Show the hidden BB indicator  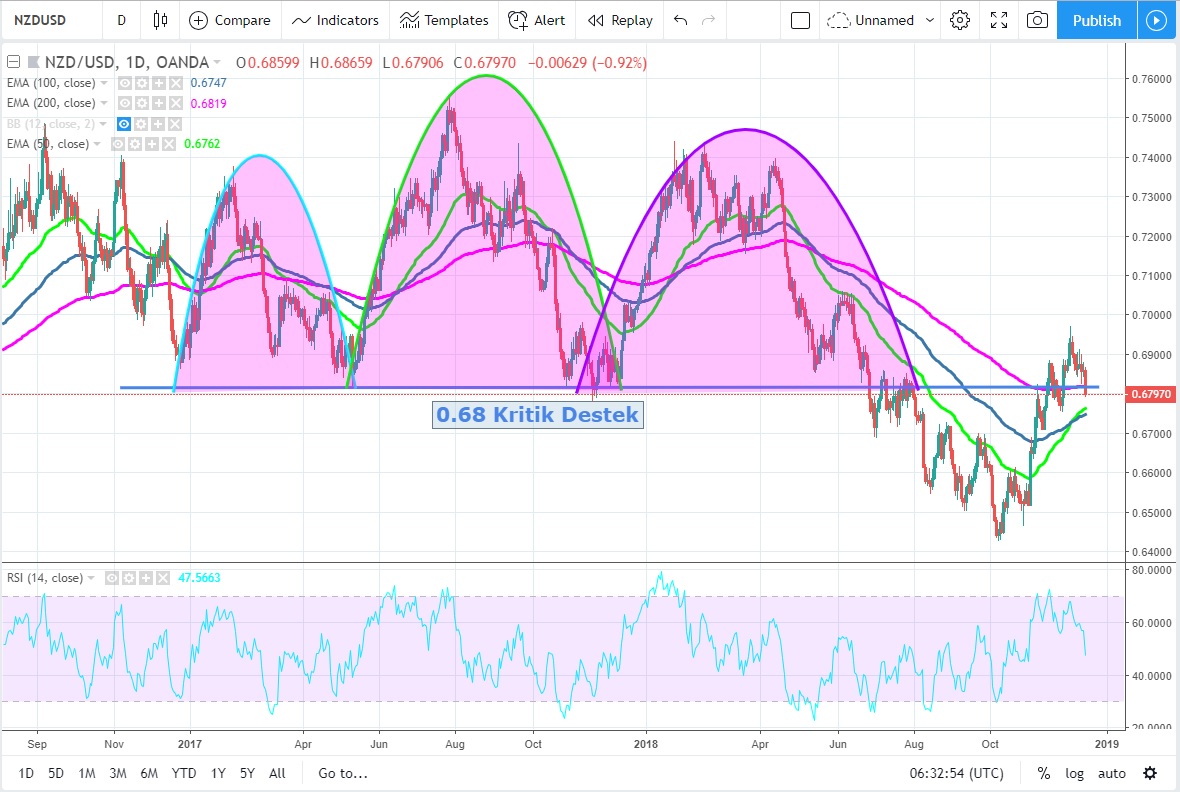[125, 124]
